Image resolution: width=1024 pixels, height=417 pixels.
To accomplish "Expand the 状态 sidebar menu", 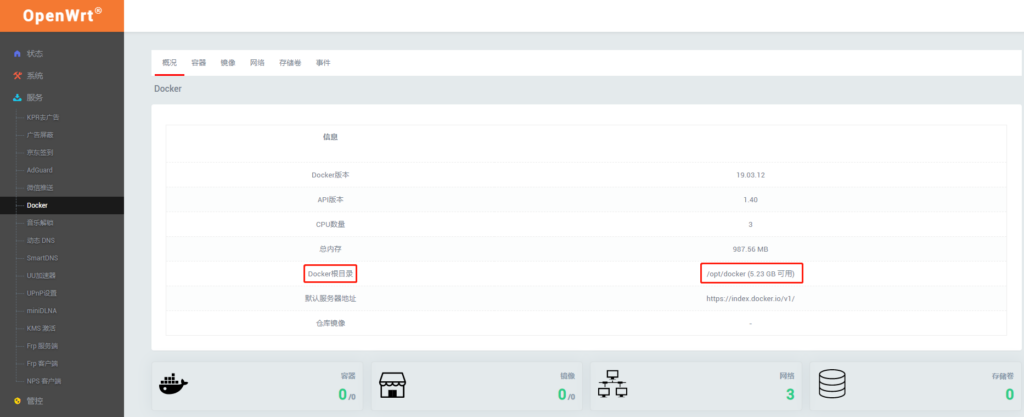I will pyautogui.click(x=35, y=53).
